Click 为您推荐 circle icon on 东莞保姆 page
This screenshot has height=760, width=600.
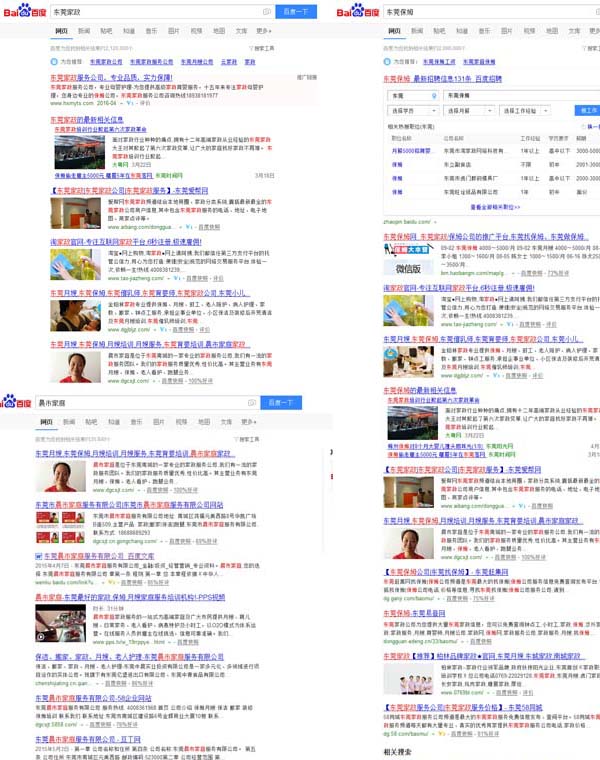387,62
